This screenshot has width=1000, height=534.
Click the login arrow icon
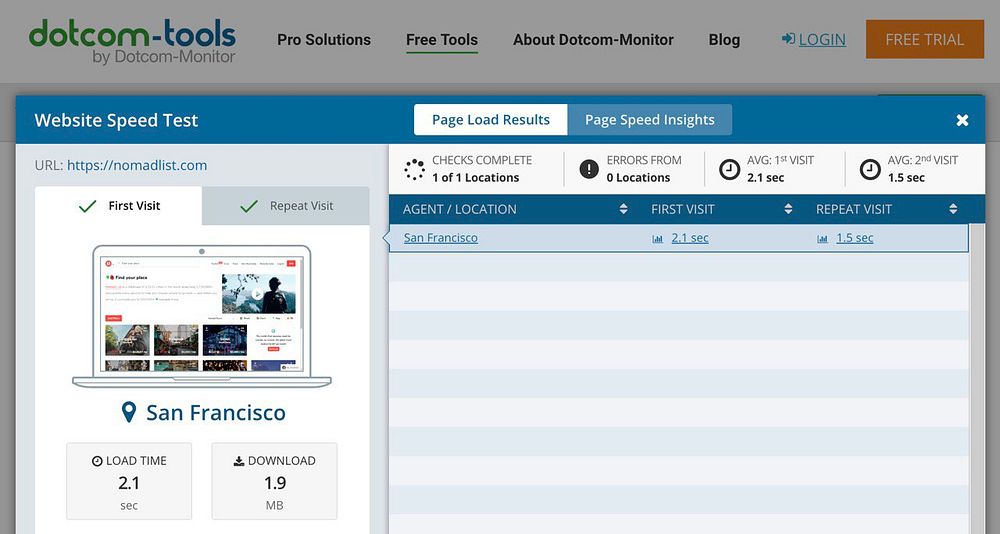788,39
